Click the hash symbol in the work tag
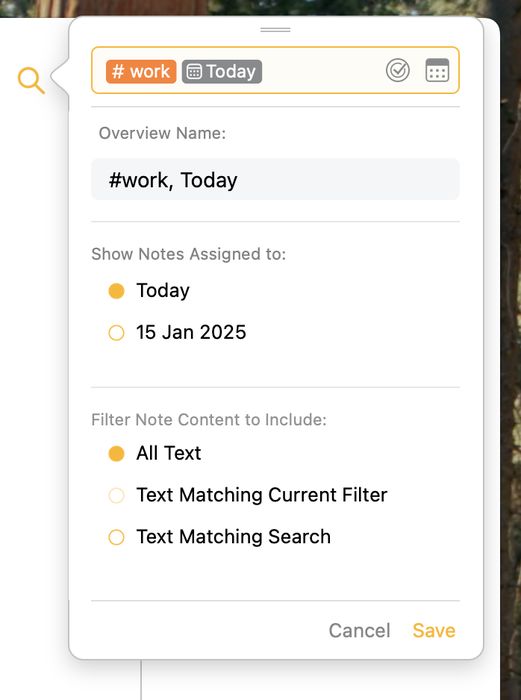This screenshot has width=521, height=700. pyautogui.click(x=118, y=71)
